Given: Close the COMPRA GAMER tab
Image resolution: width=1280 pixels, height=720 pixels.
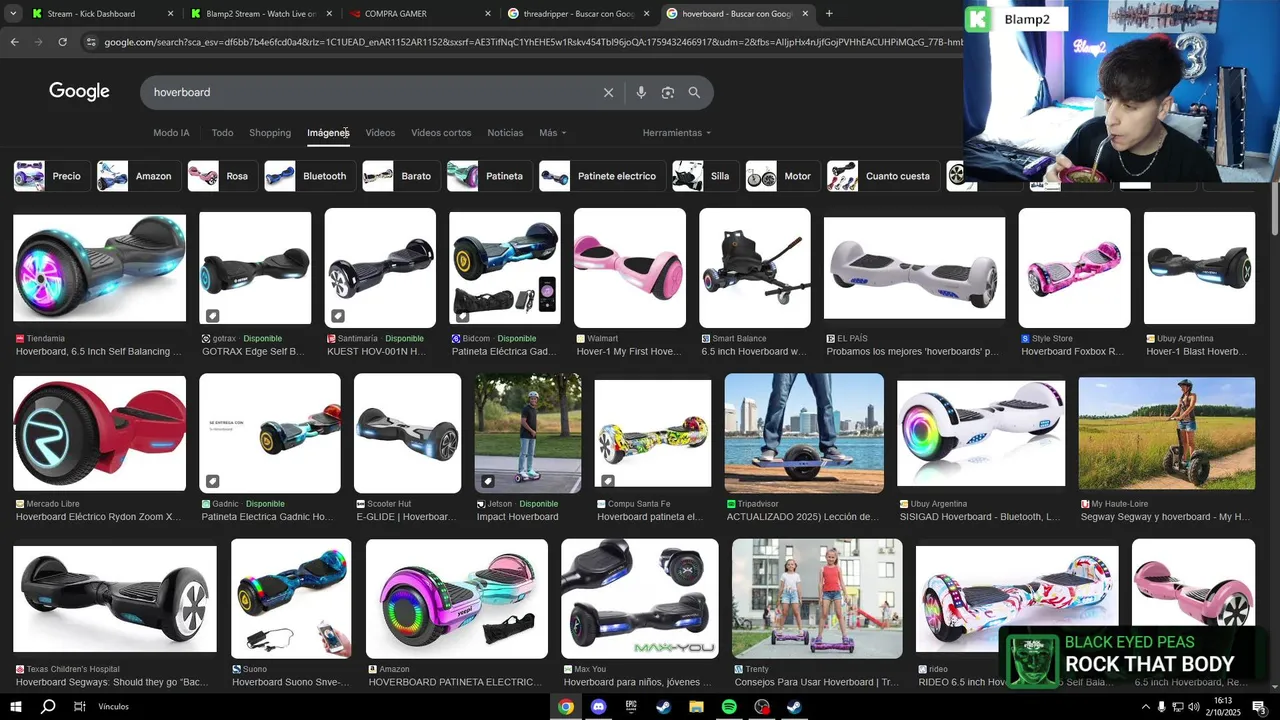Looking at the screenshot, I should [488, 14].
